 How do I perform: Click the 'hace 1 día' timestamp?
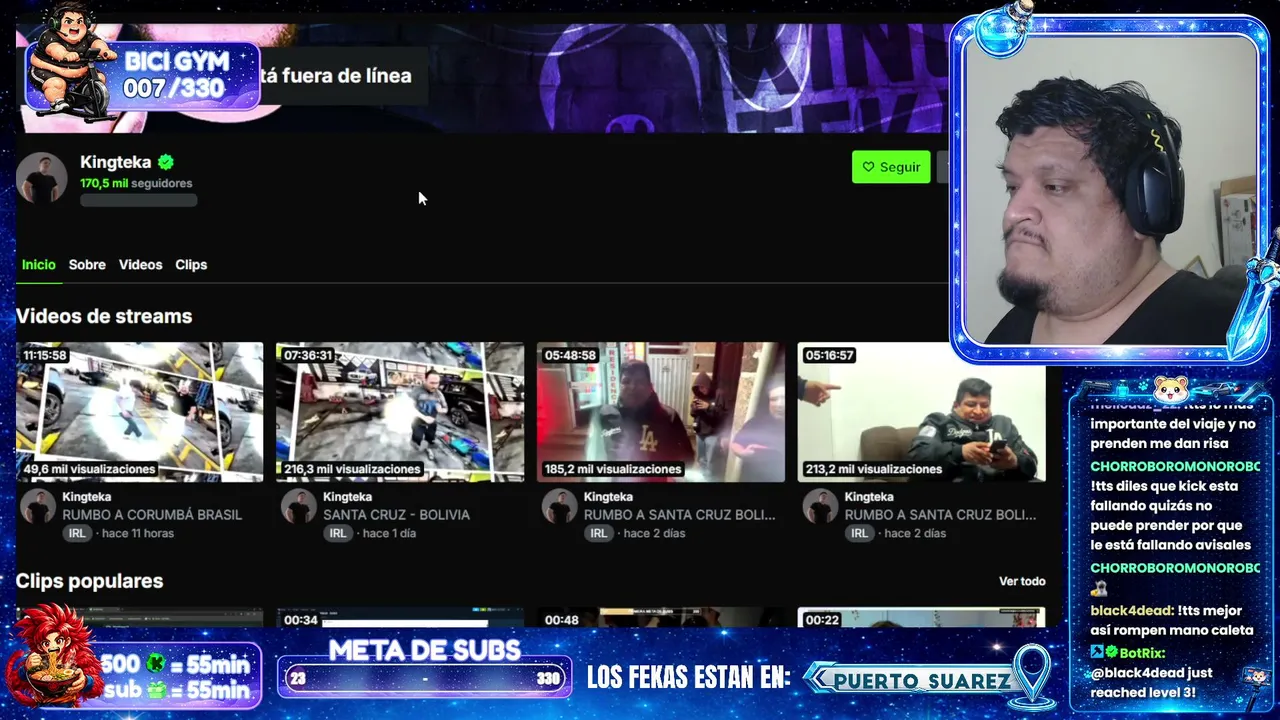389,533
